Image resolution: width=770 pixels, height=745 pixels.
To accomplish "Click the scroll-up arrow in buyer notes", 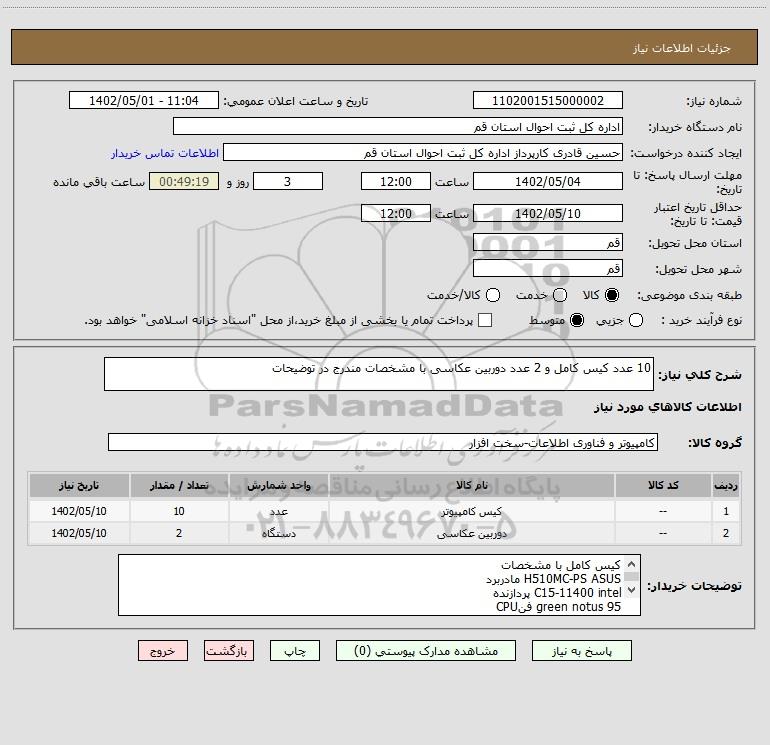I will 632,564.
